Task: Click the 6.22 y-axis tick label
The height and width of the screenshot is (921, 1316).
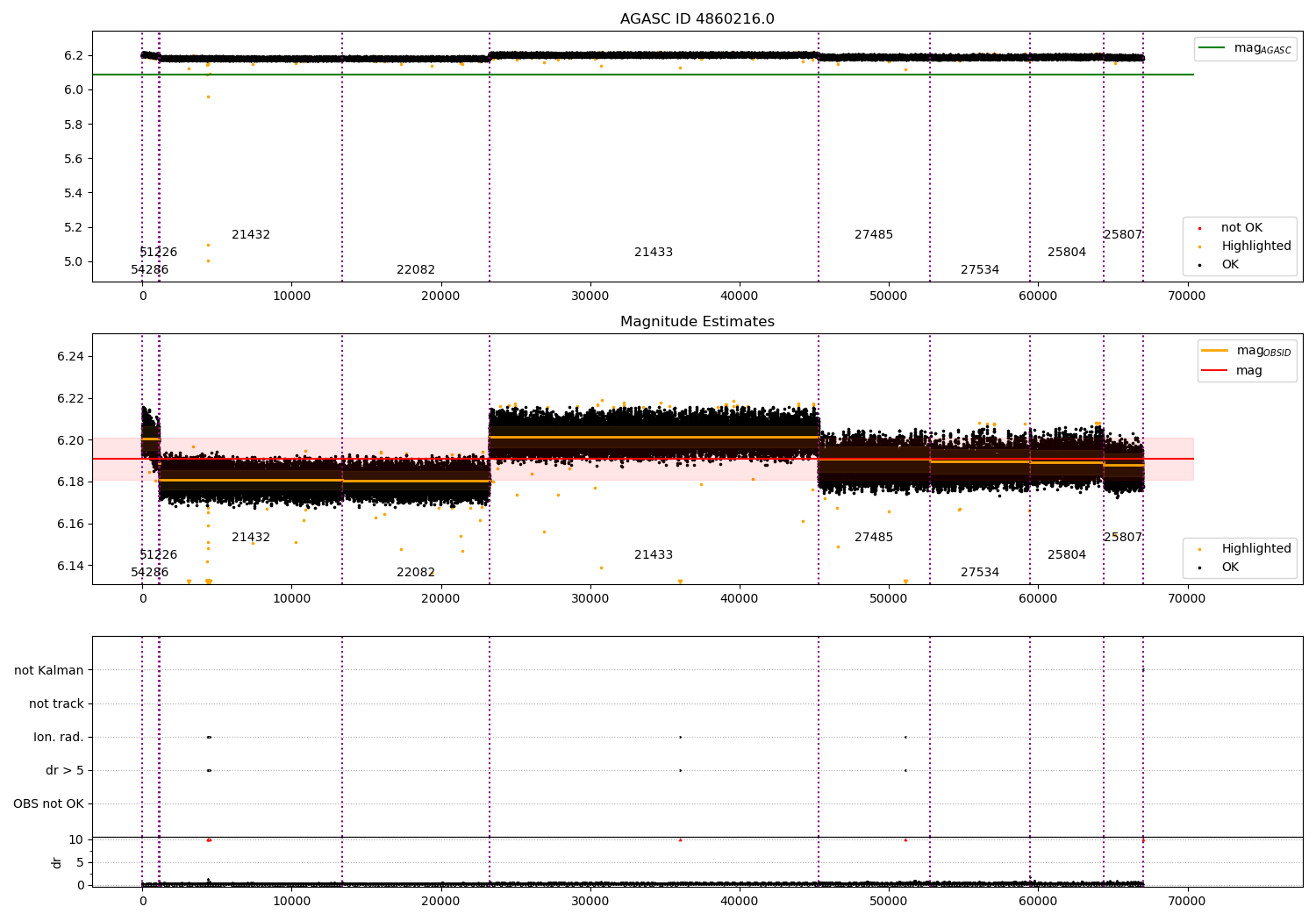Action: pyautogui.click(x=70, y=398)
